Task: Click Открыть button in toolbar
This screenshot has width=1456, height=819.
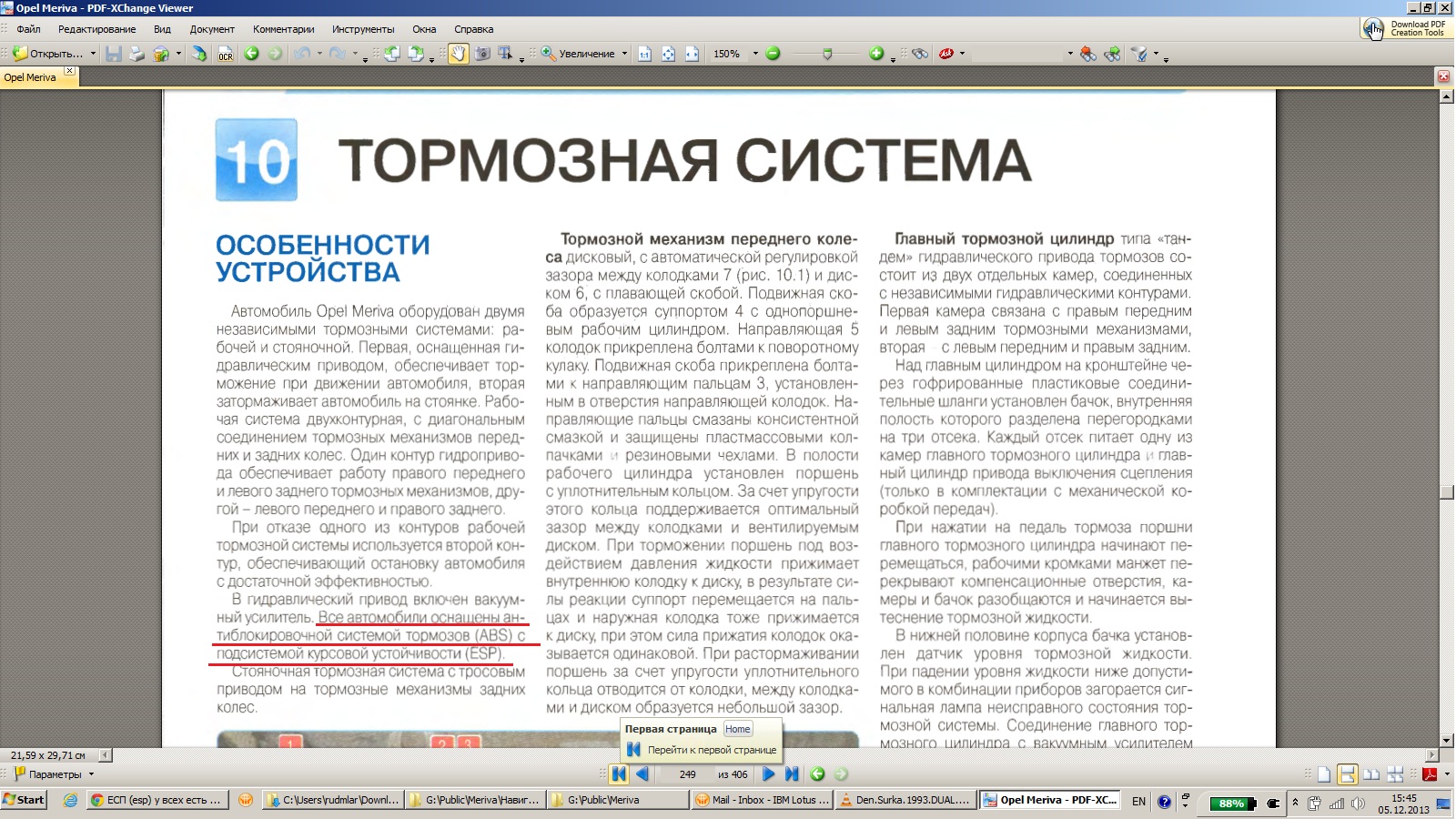Action: pyautogui.click(x=48, y=54)
